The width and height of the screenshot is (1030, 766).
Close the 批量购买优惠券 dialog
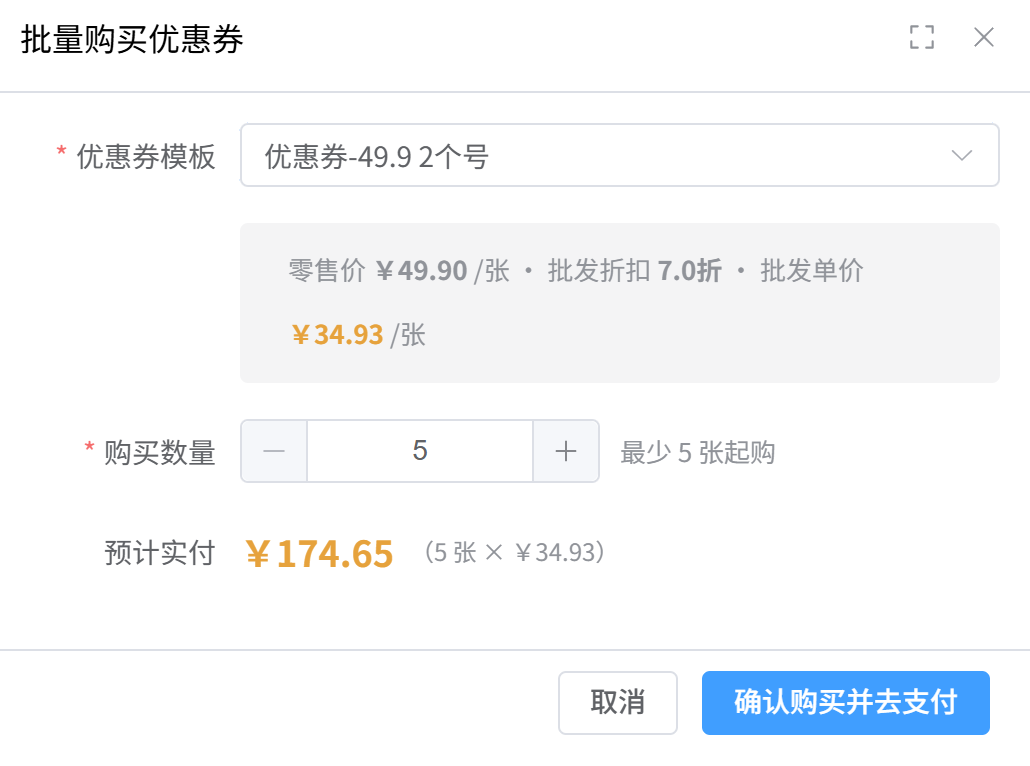983,37
